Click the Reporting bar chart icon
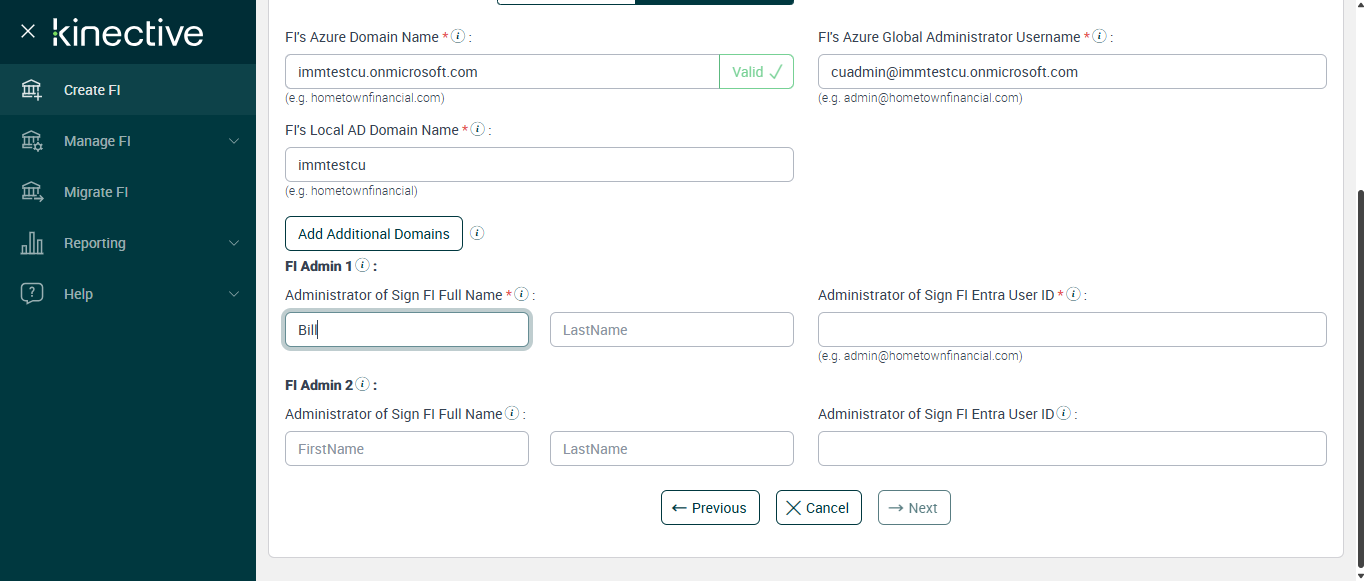Image resolution: width=1366 pixels, height=581 pixels. pos(32,243)
